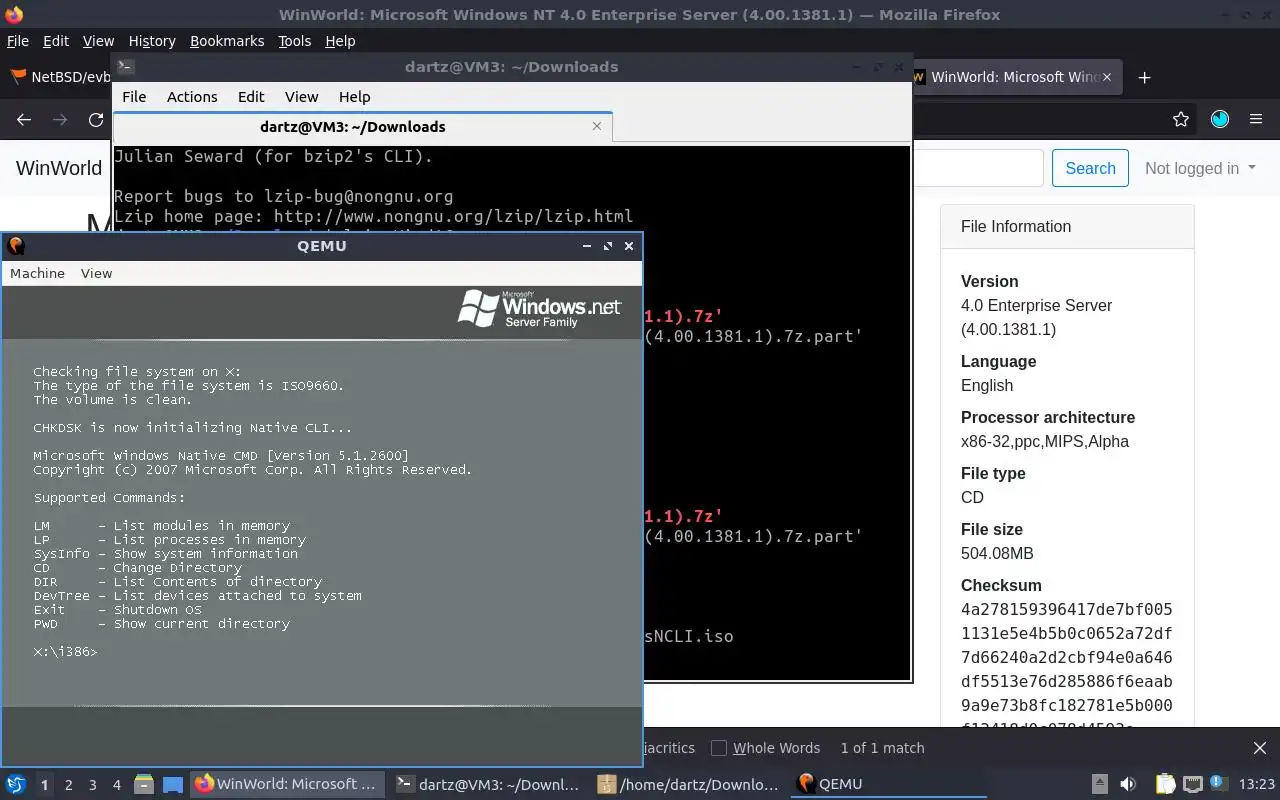Open Firefox application menu hamburger icon
Image resolution: width=1280 pixels, height=800 pixels.
[x=1256, y=119]
